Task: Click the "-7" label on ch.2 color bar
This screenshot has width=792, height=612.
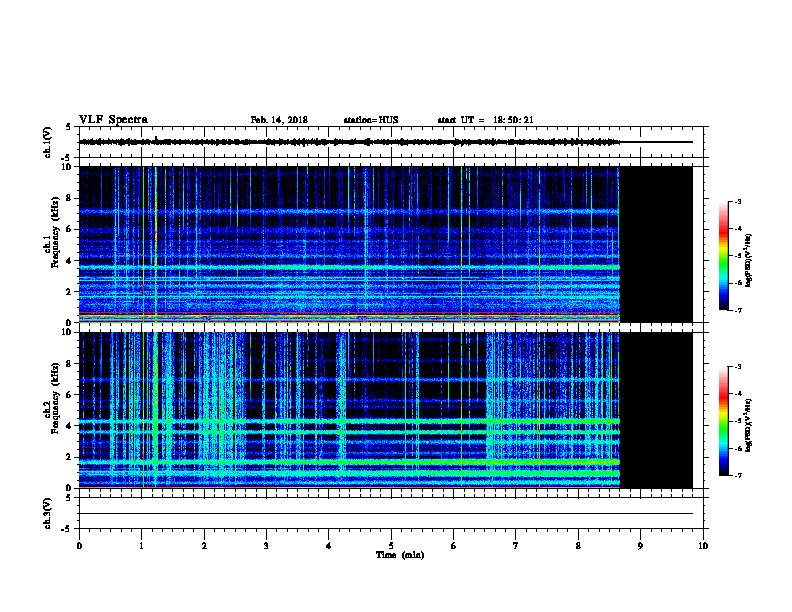Action: tap(737, 476)
